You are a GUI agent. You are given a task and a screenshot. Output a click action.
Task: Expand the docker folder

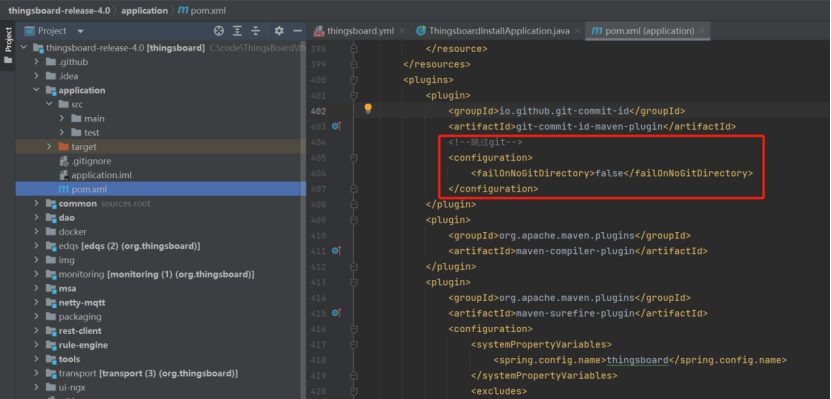point(36,232)
